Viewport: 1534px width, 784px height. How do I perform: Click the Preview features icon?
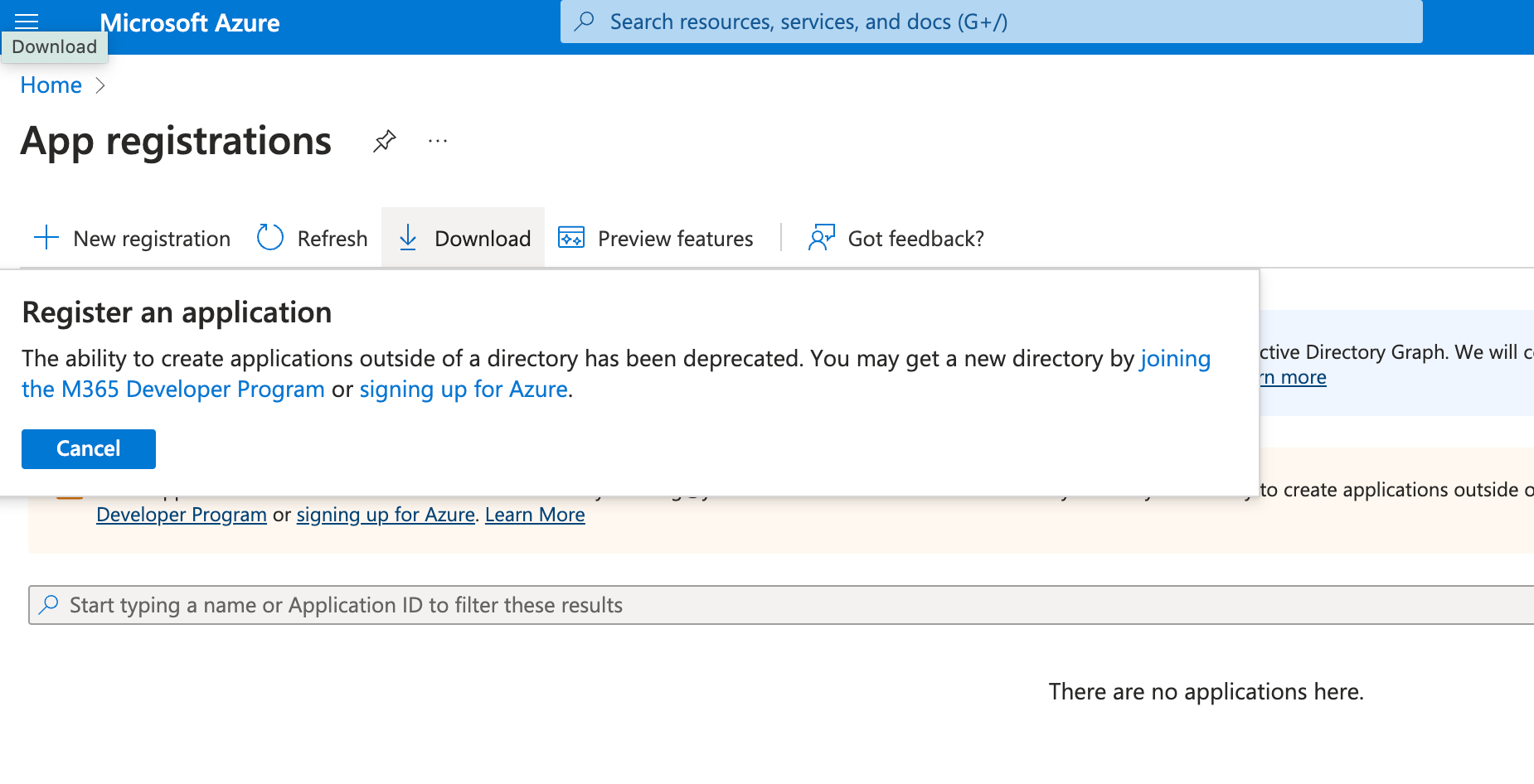point(571,238)
